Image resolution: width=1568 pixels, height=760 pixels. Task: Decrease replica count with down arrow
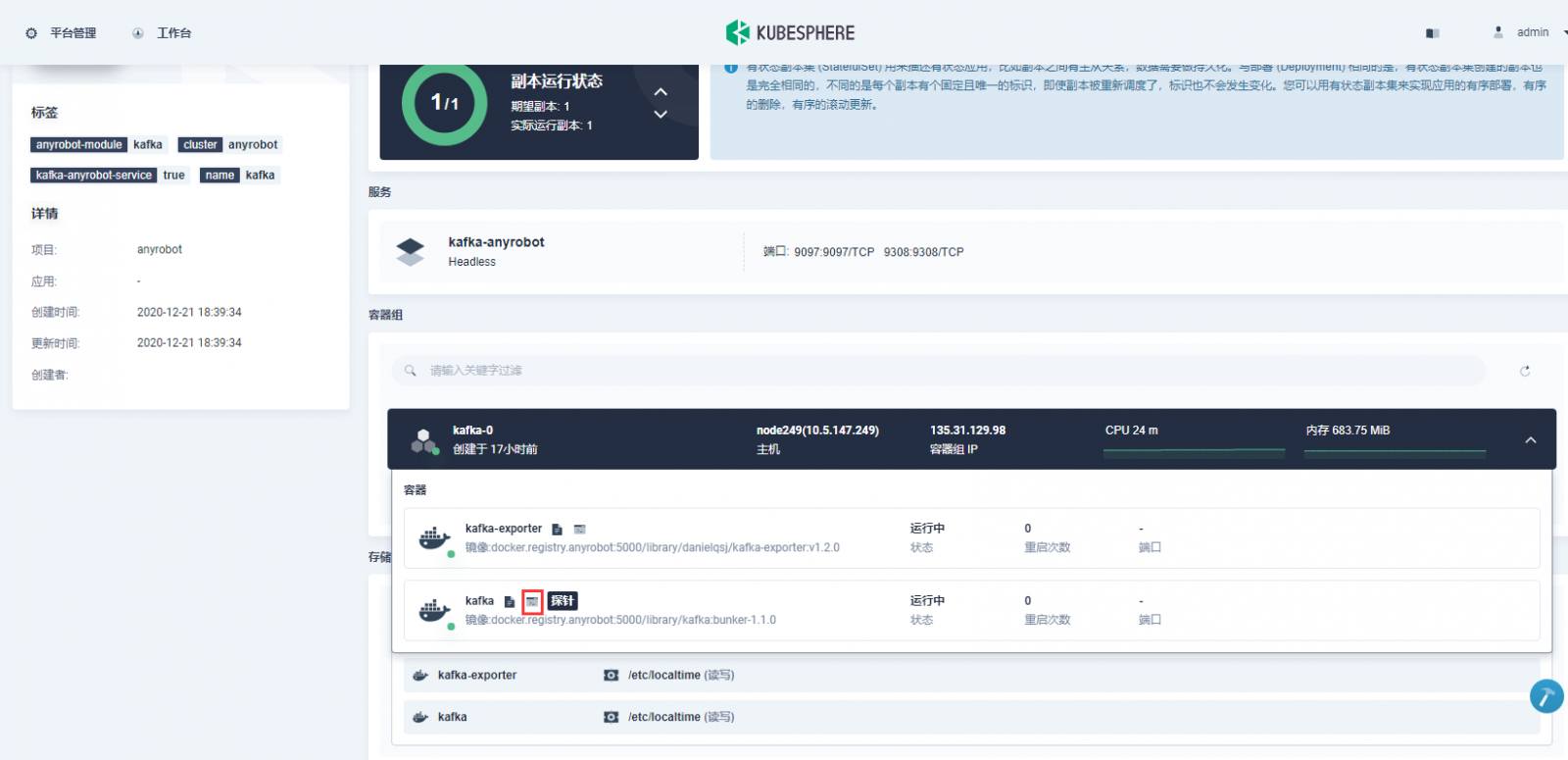point(661,114)
